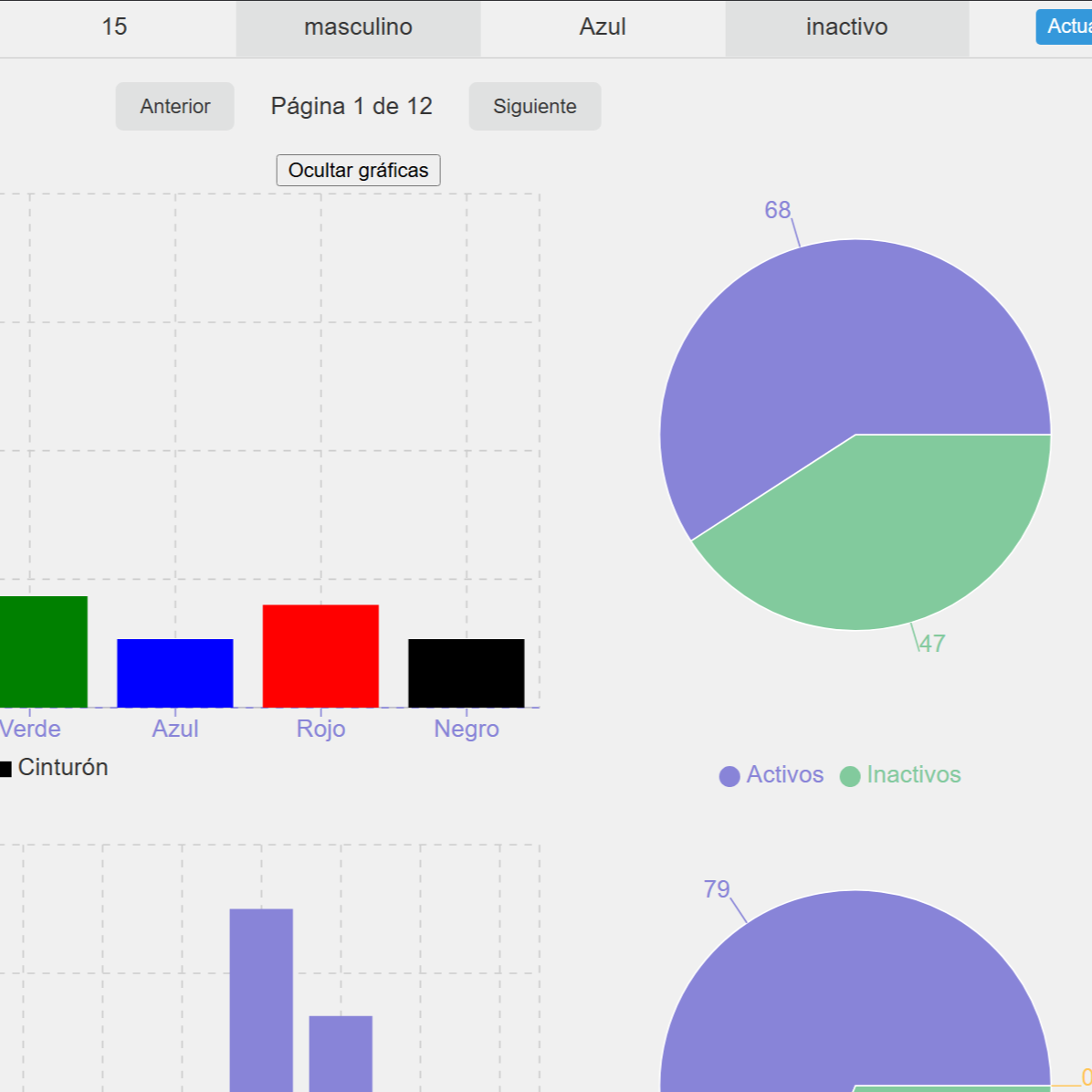Toggle the "Activos" legend entry

point(770,774)
